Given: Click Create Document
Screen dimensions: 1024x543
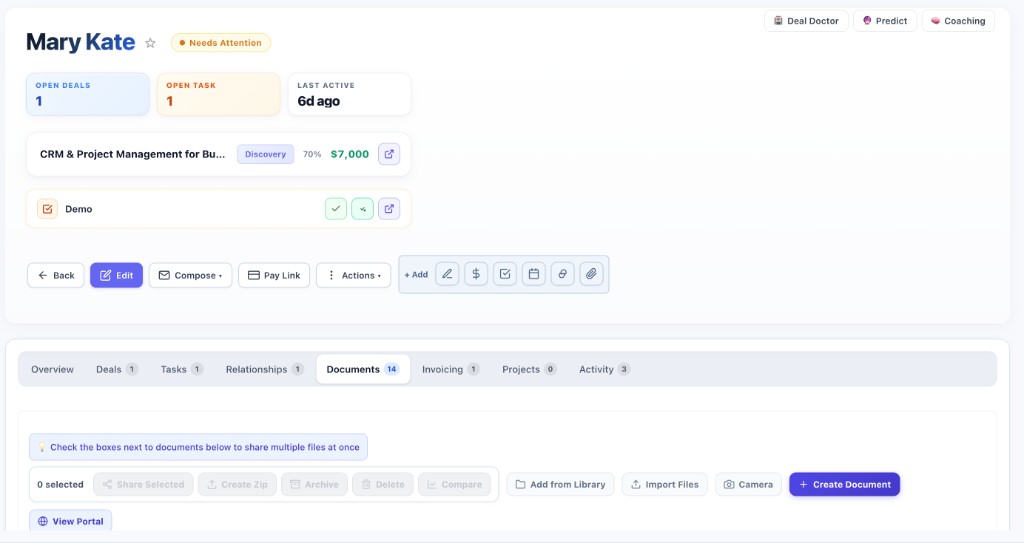Looking at the screenshot, I should coord(844,485).
